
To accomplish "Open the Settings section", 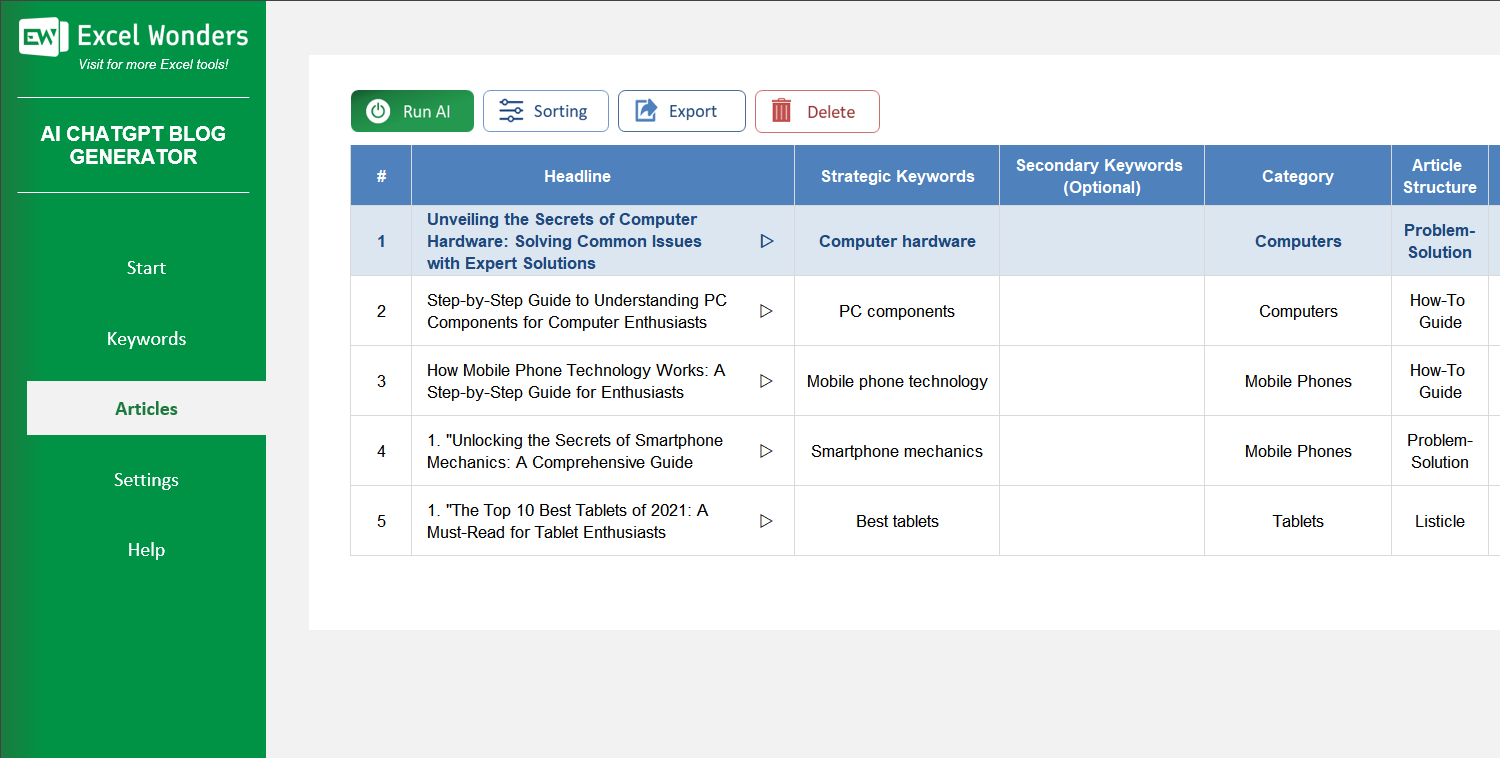I will pos(146,479).
